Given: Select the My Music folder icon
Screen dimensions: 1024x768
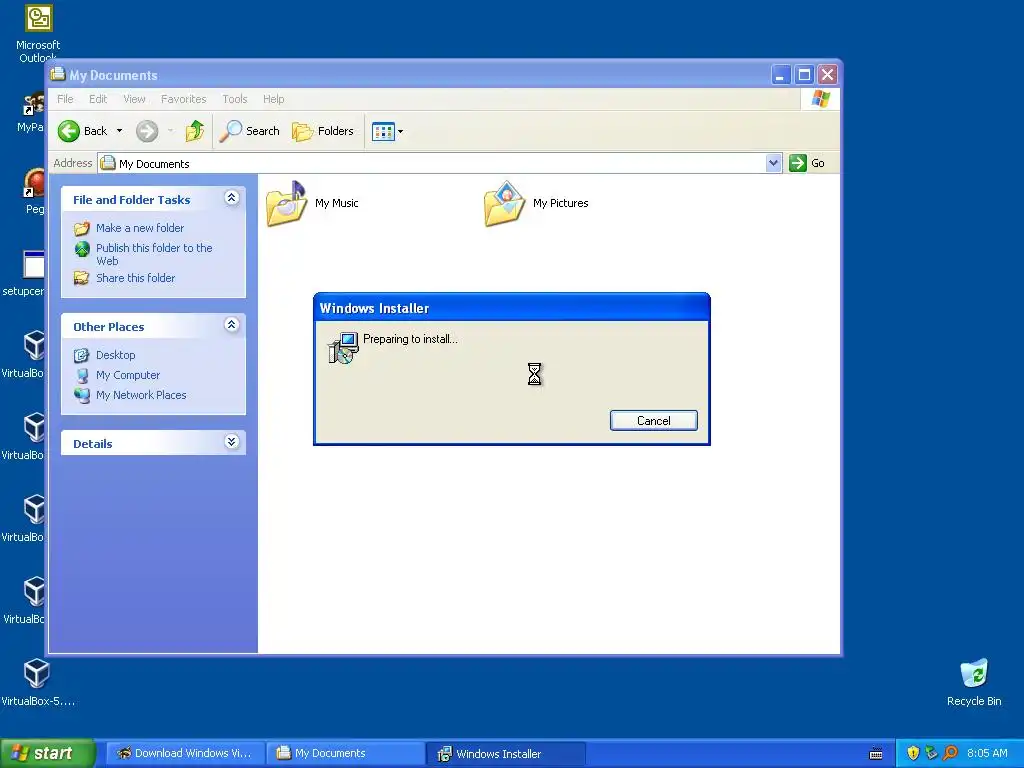Looking at the screenshot, I should pos(287,204).
